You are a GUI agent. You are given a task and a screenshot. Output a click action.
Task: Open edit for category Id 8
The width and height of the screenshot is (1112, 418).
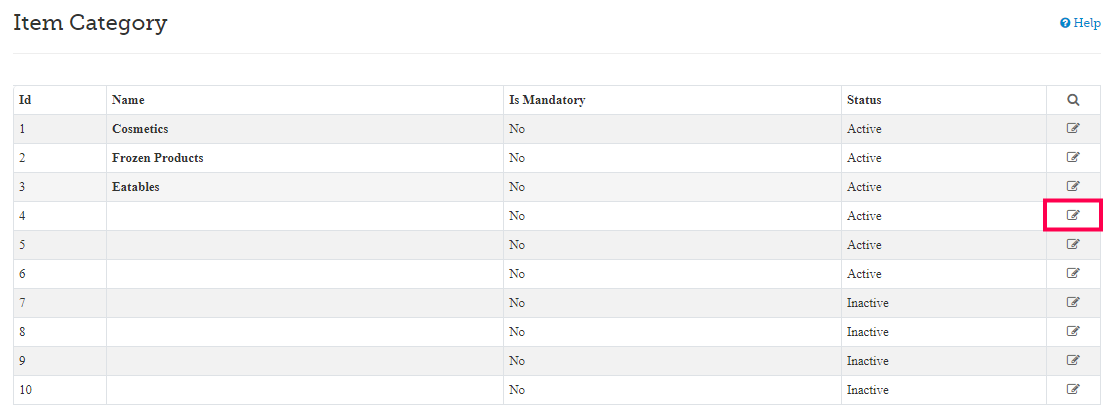point(1073,331)
